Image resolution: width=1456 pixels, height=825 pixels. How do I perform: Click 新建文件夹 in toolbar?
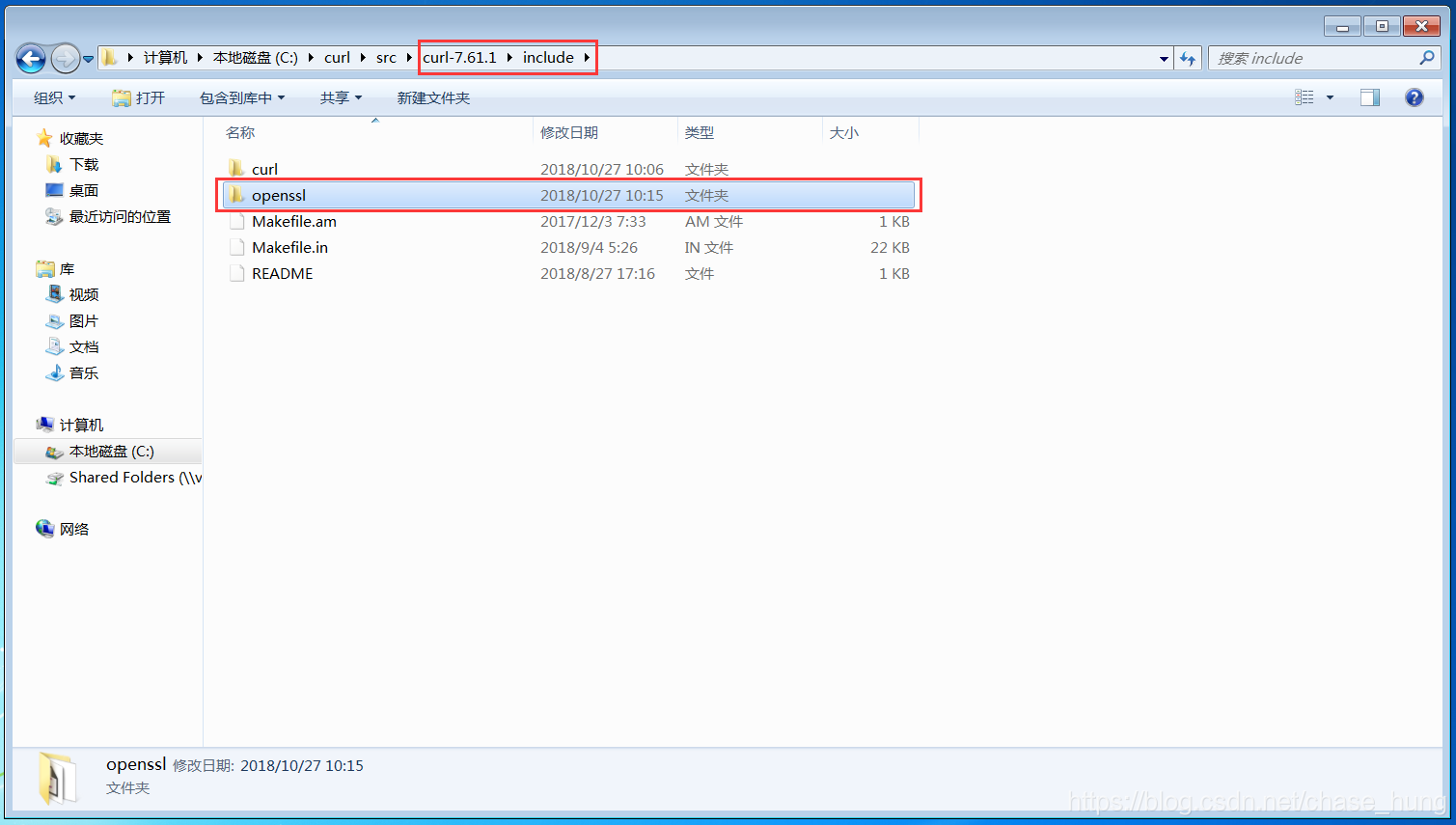pos(433,97)
